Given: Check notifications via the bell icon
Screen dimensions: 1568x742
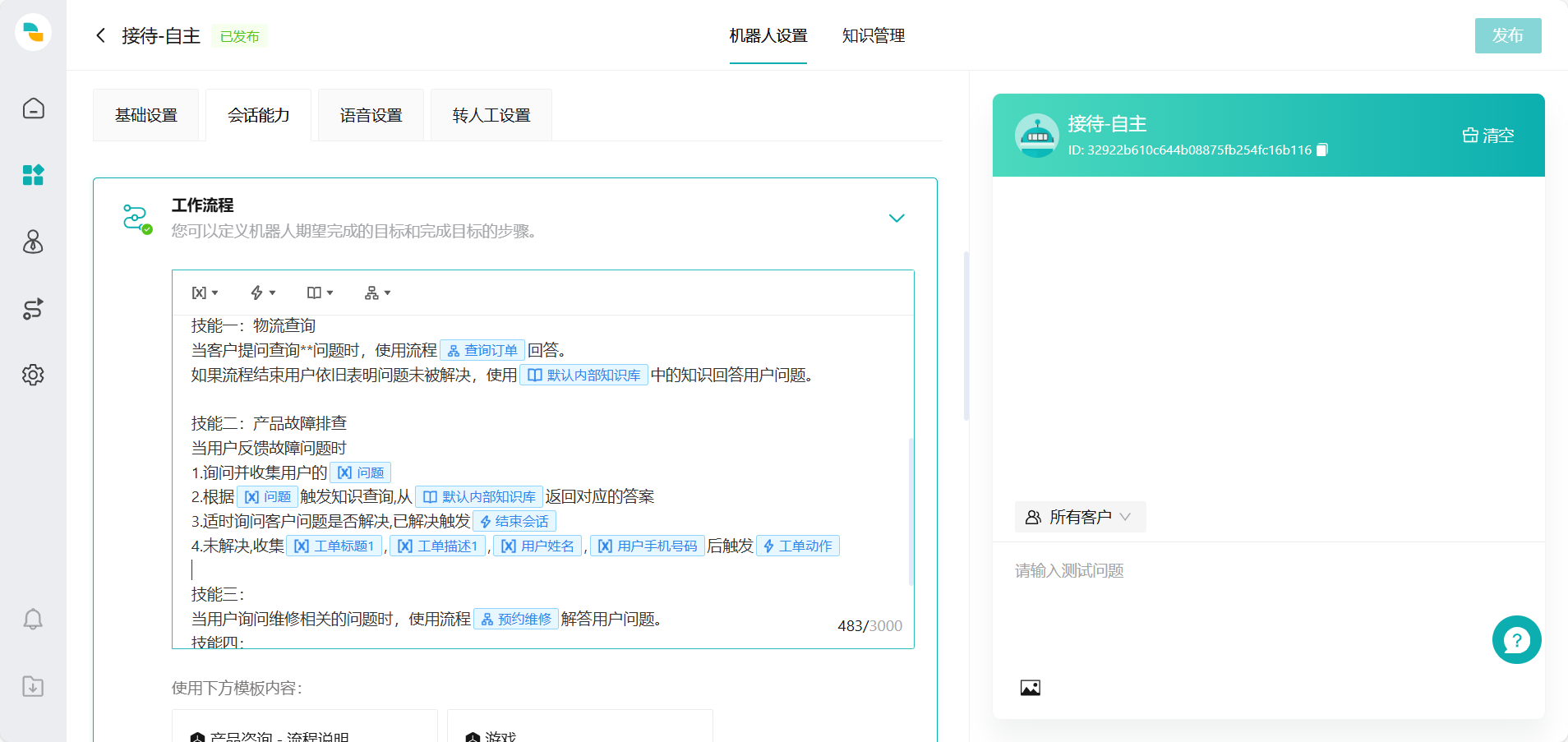Looking at the screenshot, I should pos(33,619).
